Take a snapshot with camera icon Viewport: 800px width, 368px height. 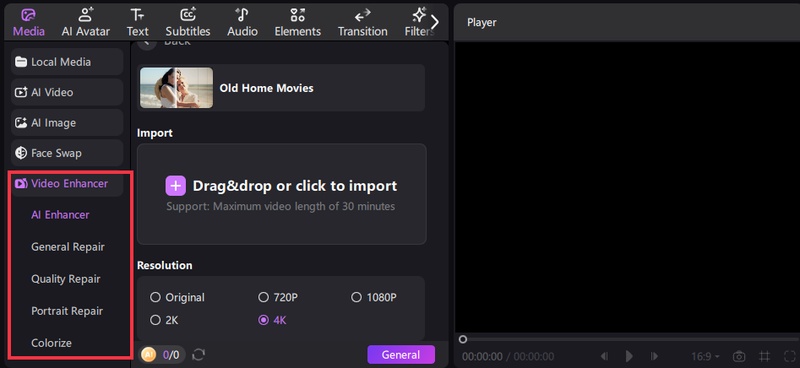point(739,356)
